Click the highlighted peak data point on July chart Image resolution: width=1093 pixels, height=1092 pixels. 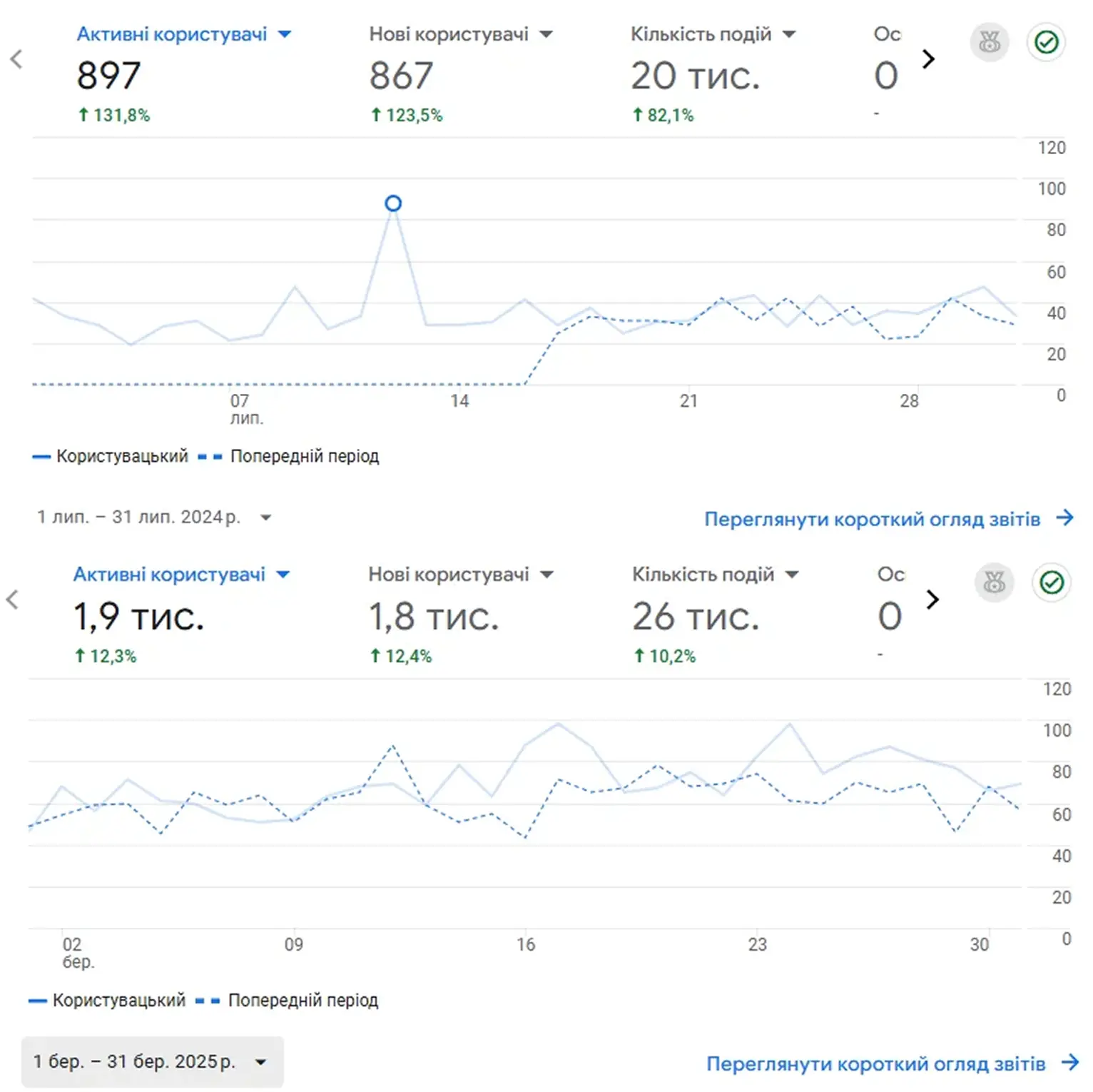(393, 203)
